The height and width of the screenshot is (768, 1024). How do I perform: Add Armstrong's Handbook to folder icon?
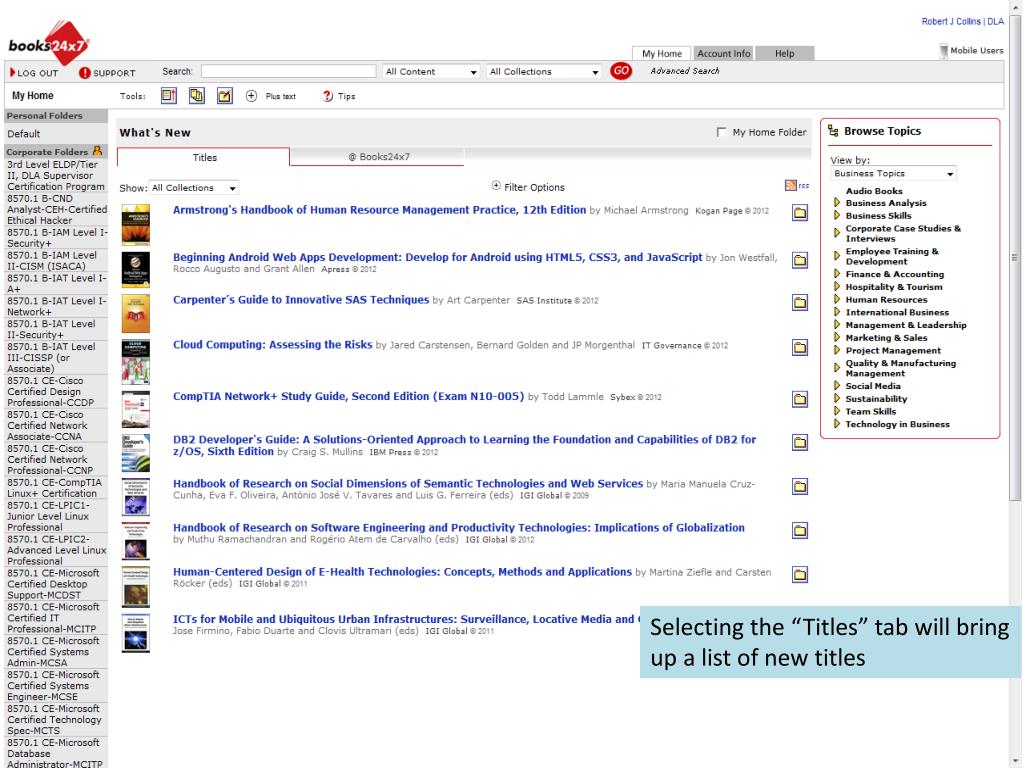pyautogui.click(x=800, y=213)
